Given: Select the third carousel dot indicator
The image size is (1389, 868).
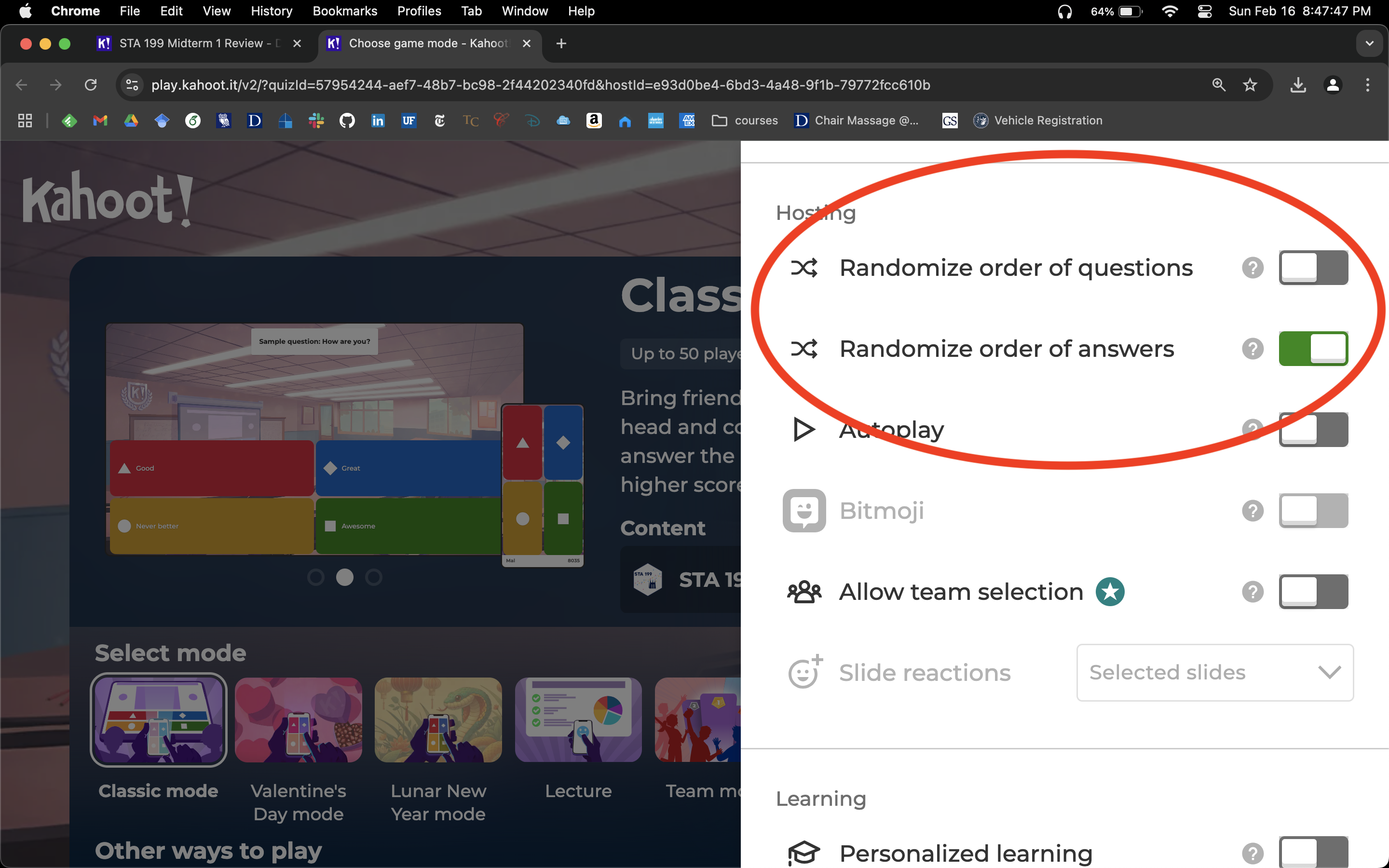Looking at the screenshot, I should coord(374,577).
